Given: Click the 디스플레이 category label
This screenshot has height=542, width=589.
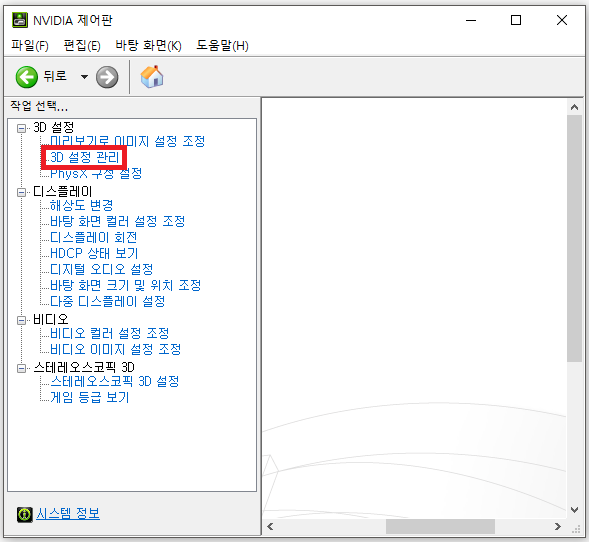Looking at the screenshot, I should (62, 192).
